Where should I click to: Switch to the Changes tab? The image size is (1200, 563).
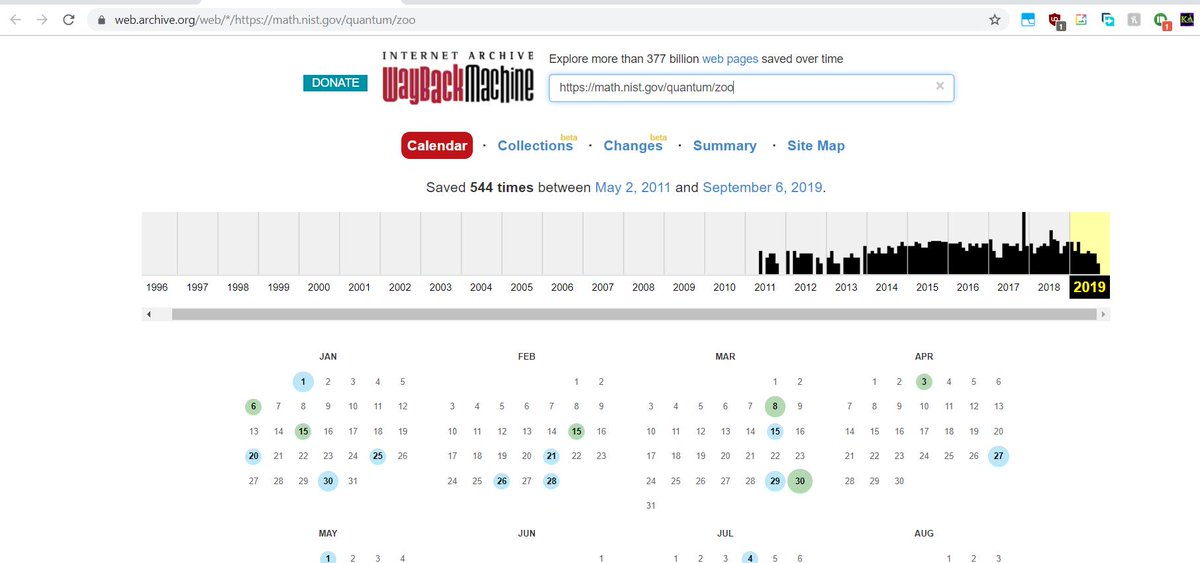(633, 146)
